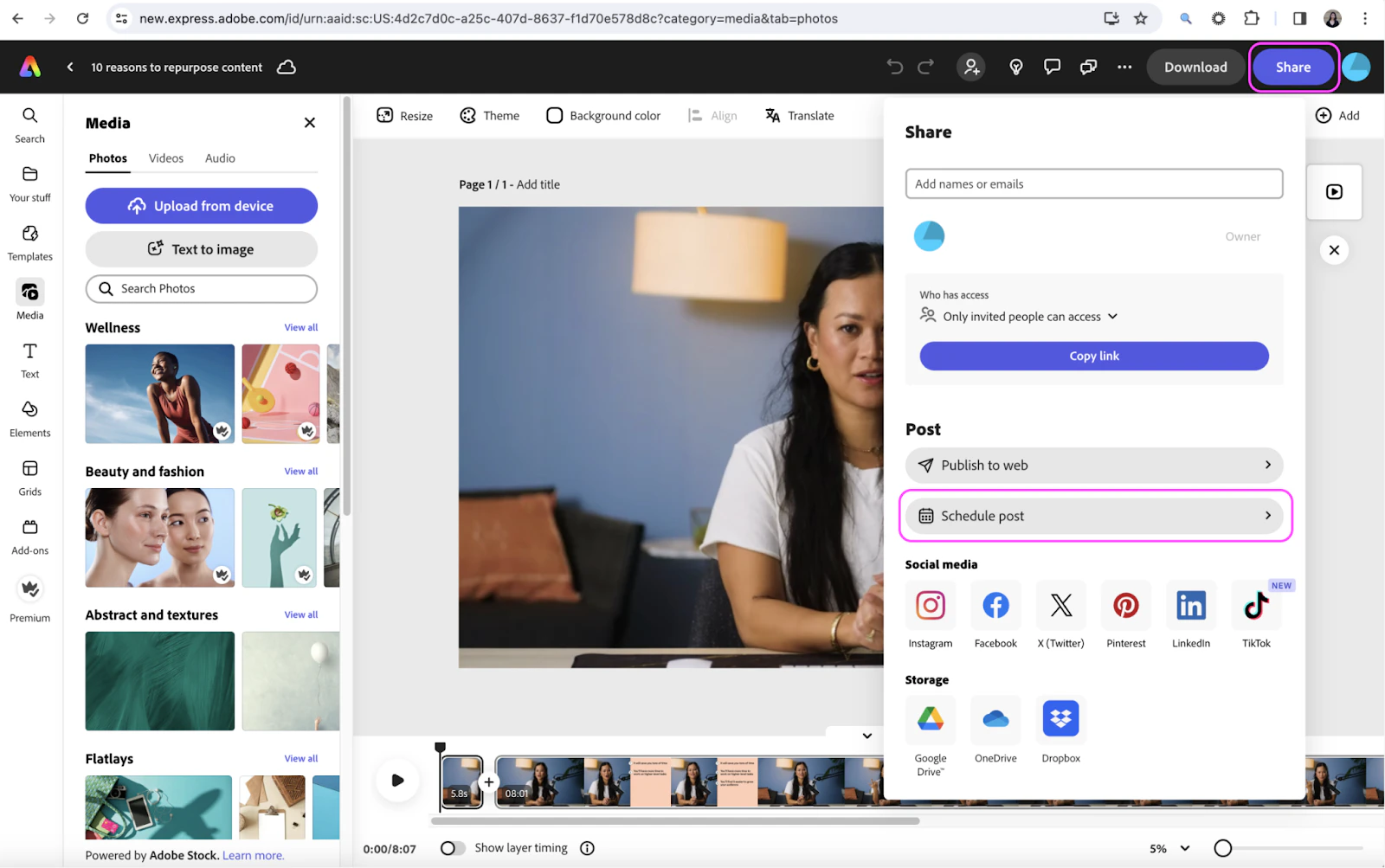This screenshot has width=1385, height=868.
Task: Expand the Schedule post option
Action: click(x=1093, y=515)
